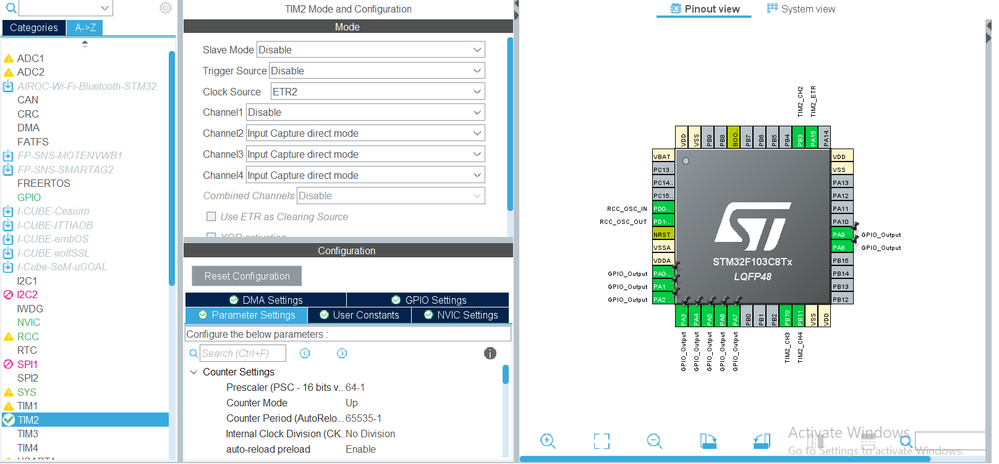Click the Reset Configuration button
Screen dimensions: 999x464
[247, 276]
